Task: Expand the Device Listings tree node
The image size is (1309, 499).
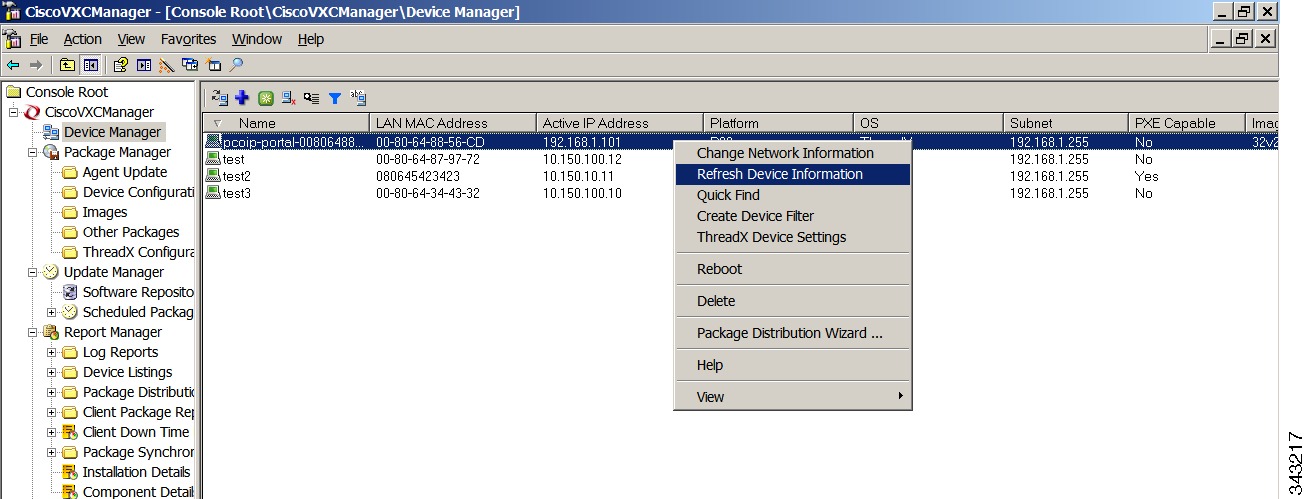Action: click(52, 372)
